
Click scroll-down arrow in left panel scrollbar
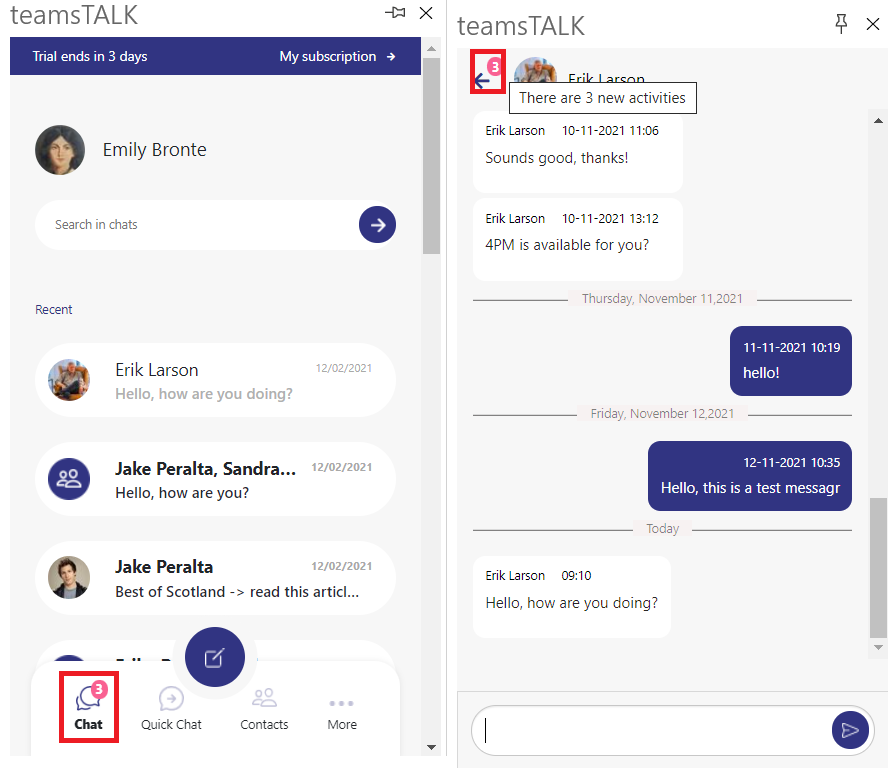pyautogui.click(x=432, y=747)
